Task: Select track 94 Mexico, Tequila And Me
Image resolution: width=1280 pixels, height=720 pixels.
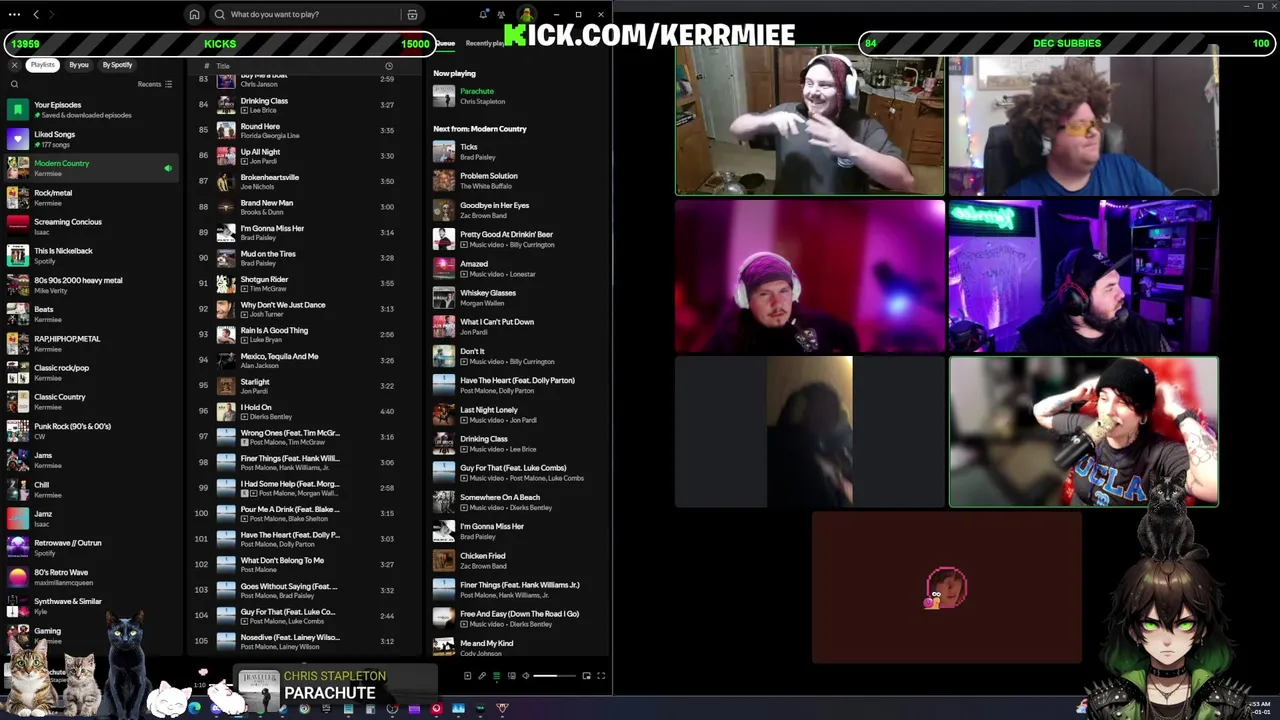Action: coord(304,360)
